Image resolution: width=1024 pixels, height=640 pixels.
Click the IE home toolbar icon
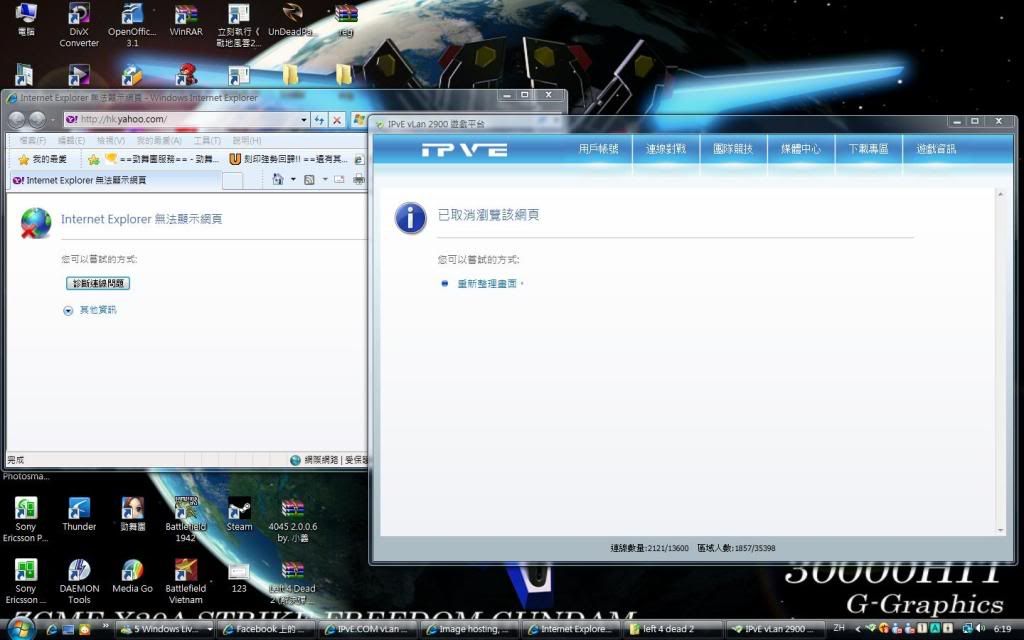(x=277, y=180)
